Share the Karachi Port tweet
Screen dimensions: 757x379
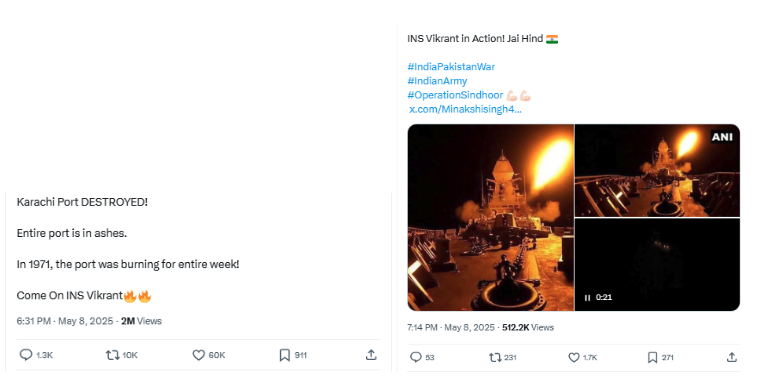click(371, 355)
